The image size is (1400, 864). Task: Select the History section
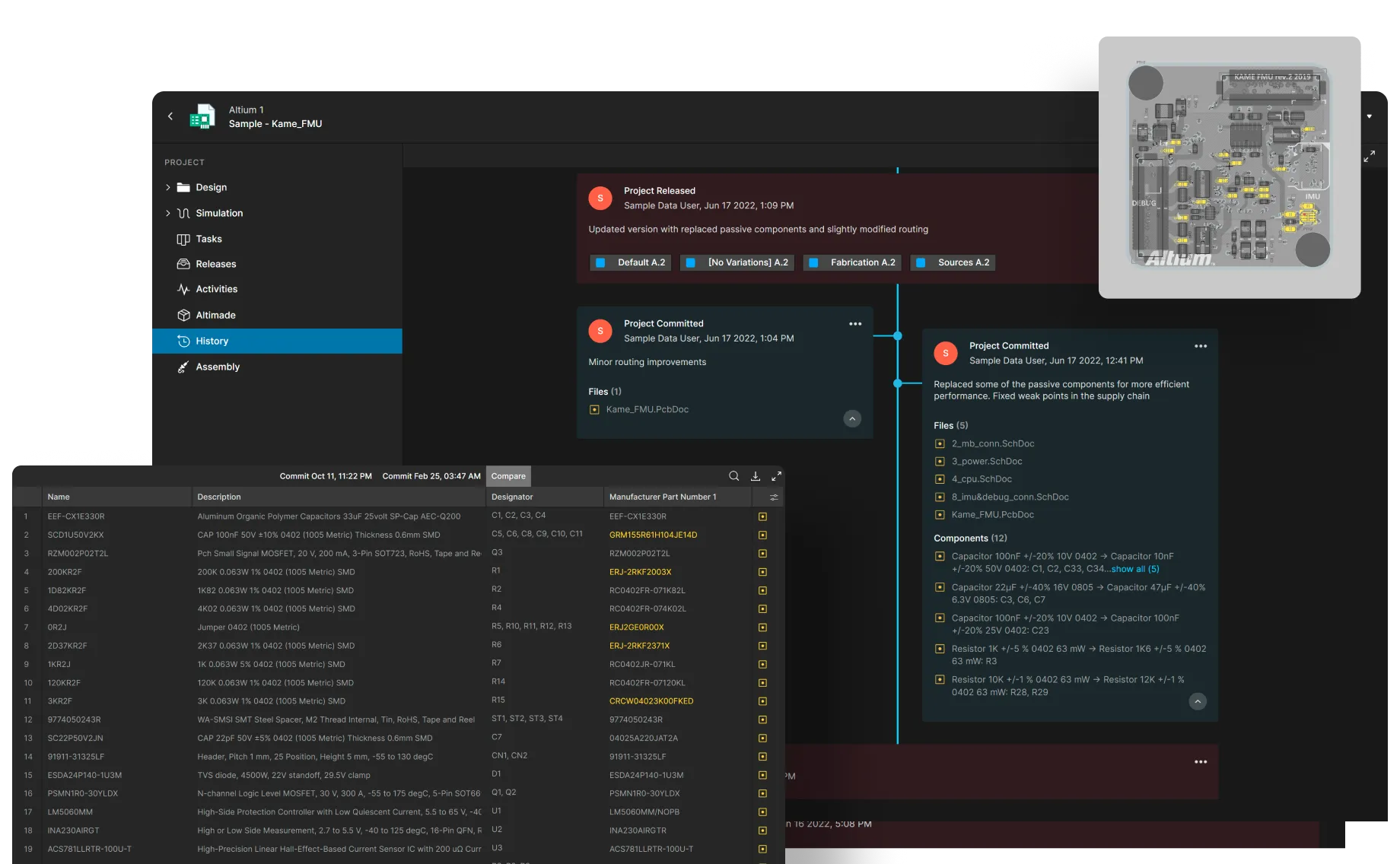(x=277, y=341)
